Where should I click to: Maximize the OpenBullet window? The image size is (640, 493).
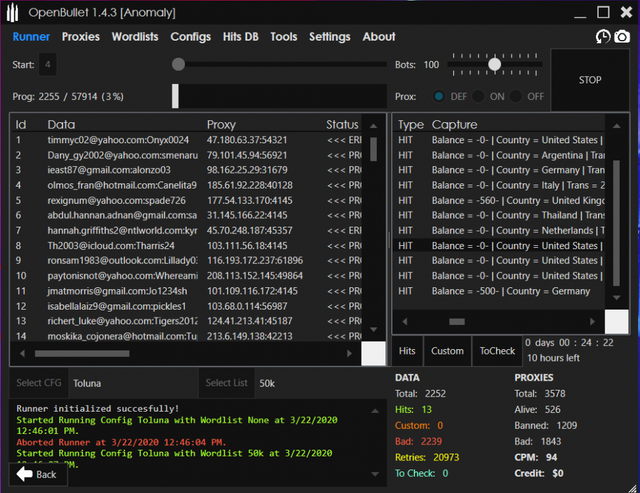pos(602,12)
